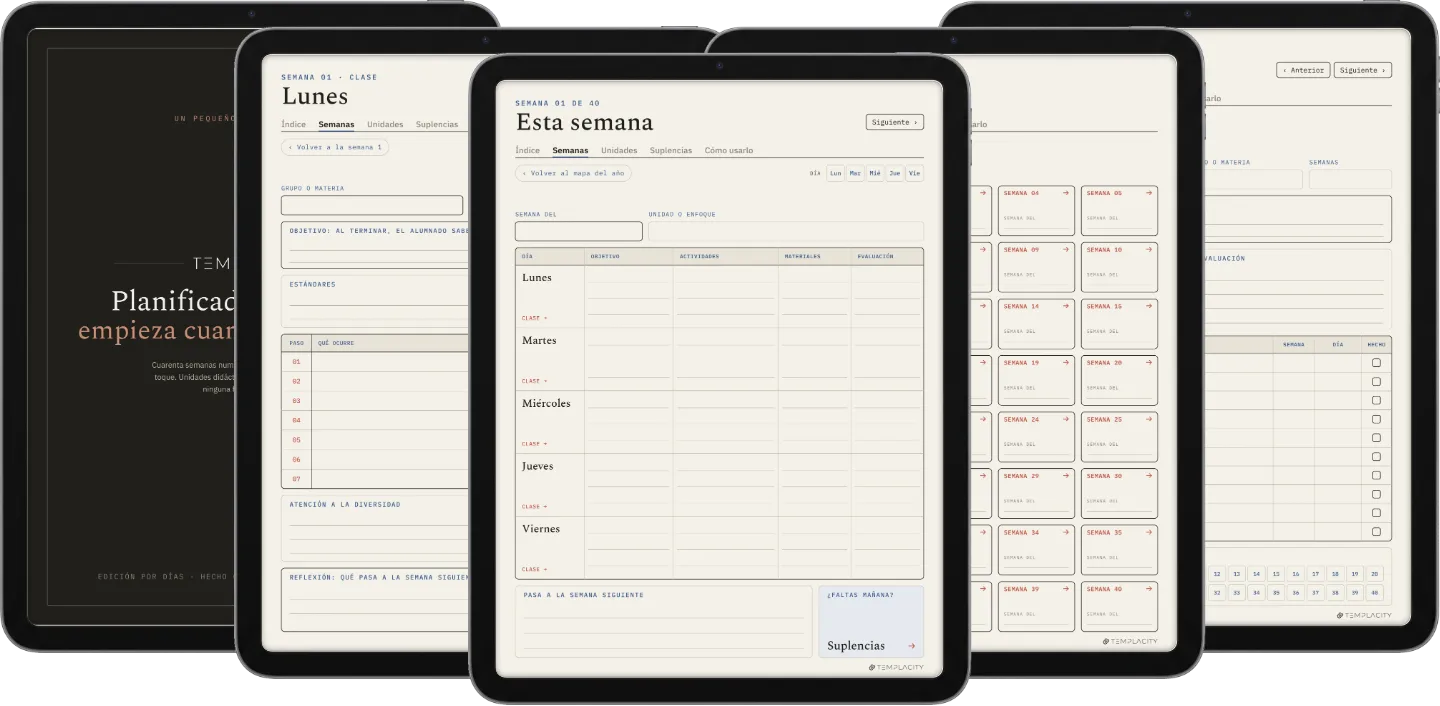This screenshot has width=1440, height=706.
Task: Open the Semana 34 week card
Action: click(x=1036, y=550)
